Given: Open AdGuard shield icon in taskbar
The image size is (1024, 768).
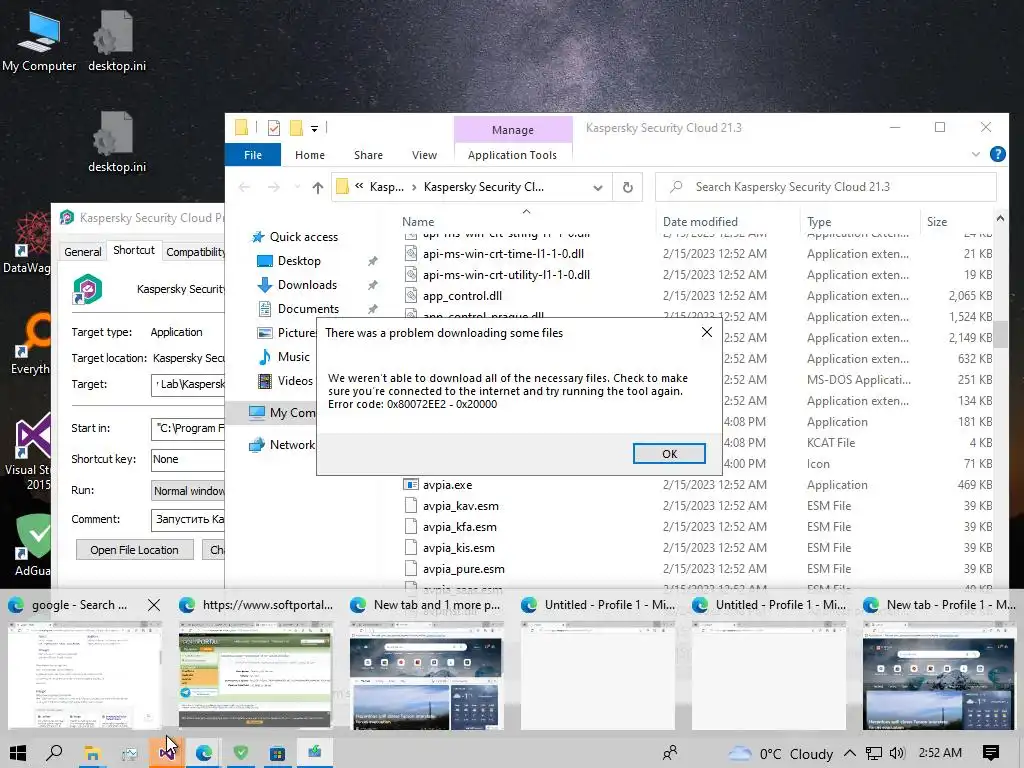Looking at the screenshot, I should point(241,753).
